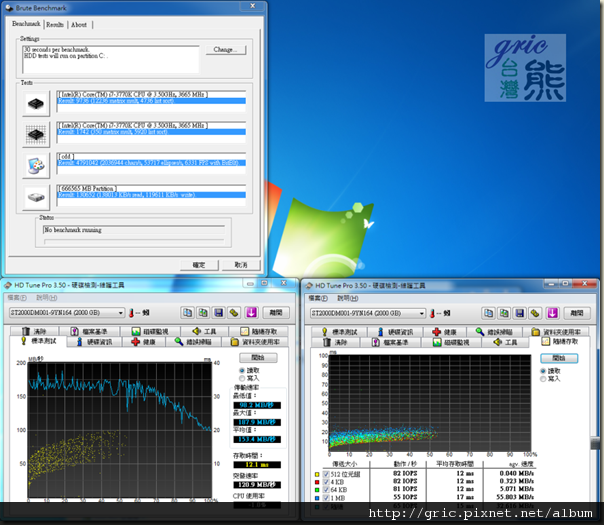Viewport: 604px width, 525px height.
Task: Click Change... button in Brute Benchmark settings
Action: [x=225, y=50]
